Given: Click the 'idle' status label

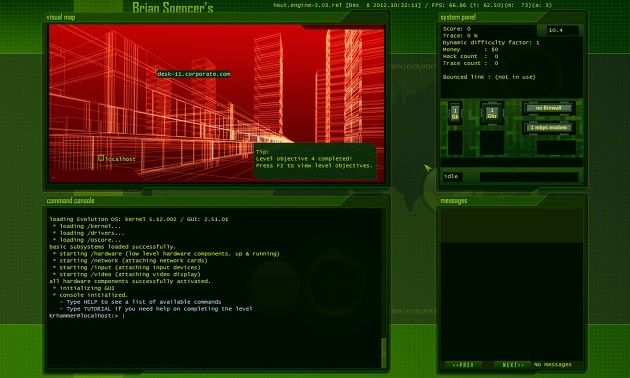Looking at the screenshot, I should [451, 176].
